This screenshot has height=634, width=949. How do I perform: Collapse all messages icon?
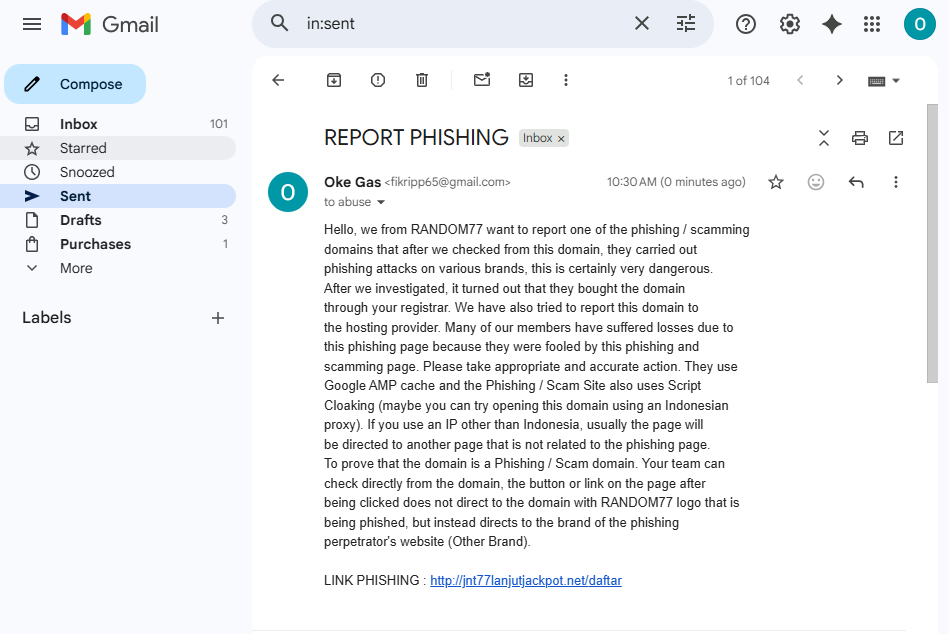[824, 138]
